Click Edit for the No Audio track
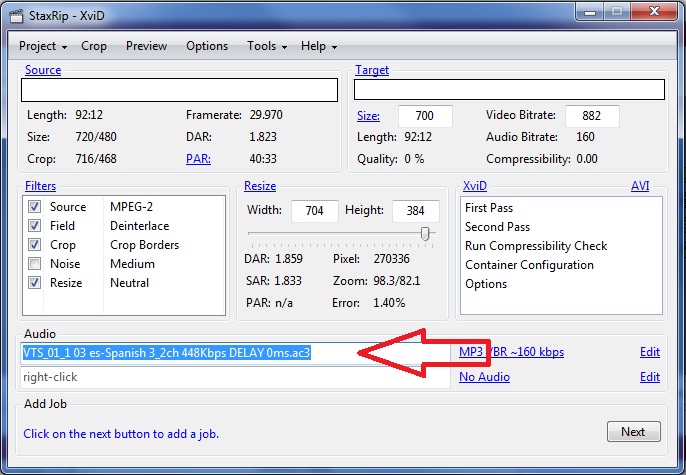 [x=650, y=377]
